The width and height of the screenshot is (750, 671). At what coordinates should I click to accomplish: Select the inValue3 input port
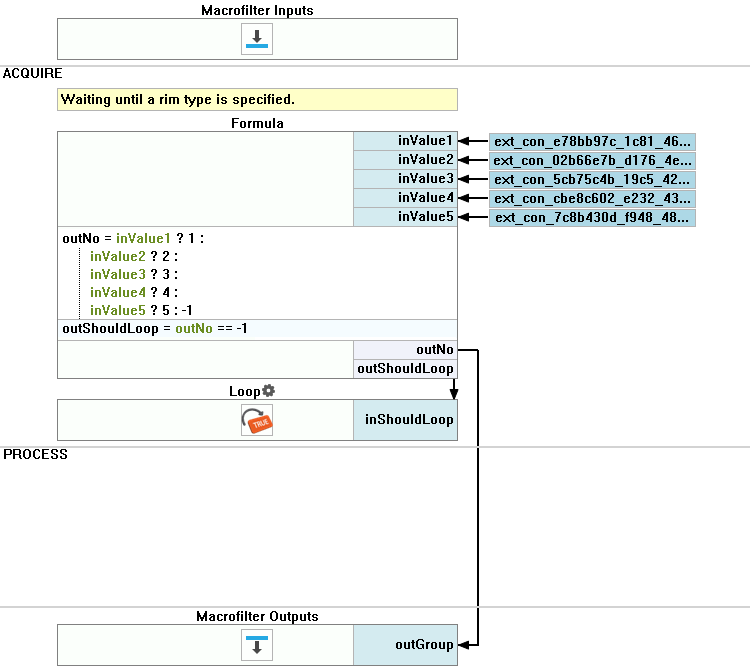405,179
